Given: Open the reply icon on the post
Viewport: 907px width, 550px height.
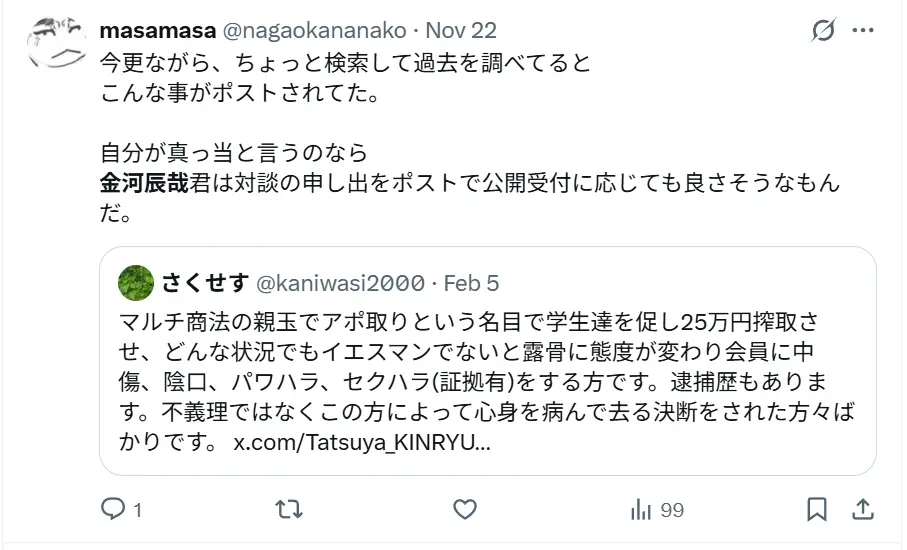Looking at the screenshot, I should pyautogui.click(x=113, y=510).
